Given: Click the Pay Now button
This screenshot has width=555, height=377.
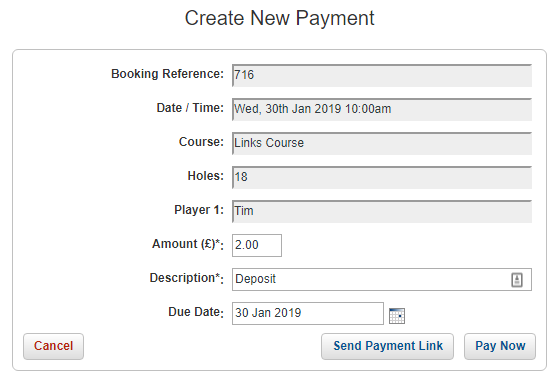Looking at the screenshot, I should pos(500,346).
